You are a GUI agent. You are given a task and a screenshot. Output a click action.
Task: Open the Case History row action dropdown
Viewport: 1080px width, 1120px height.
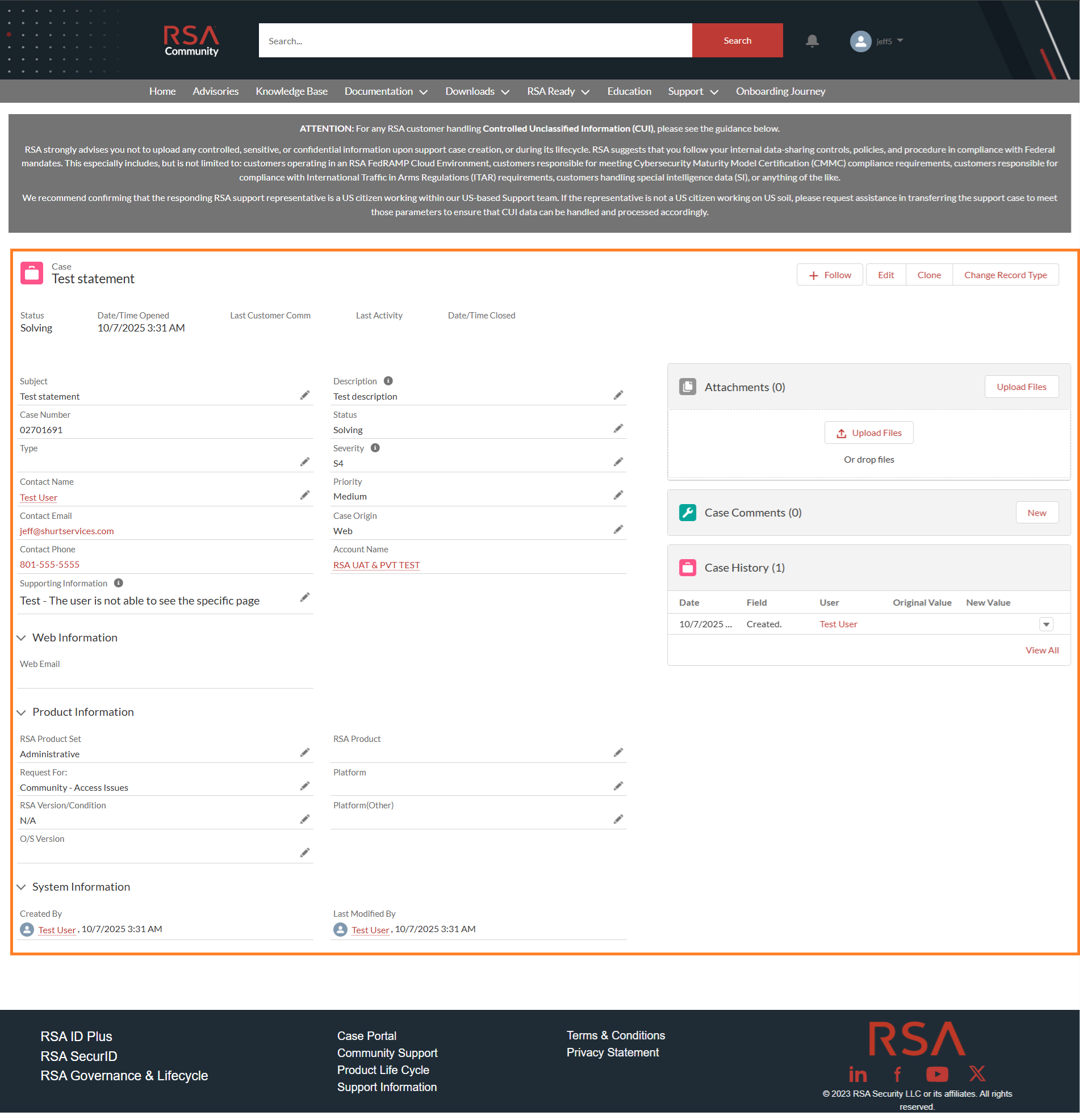click(x=1046, y=624)
